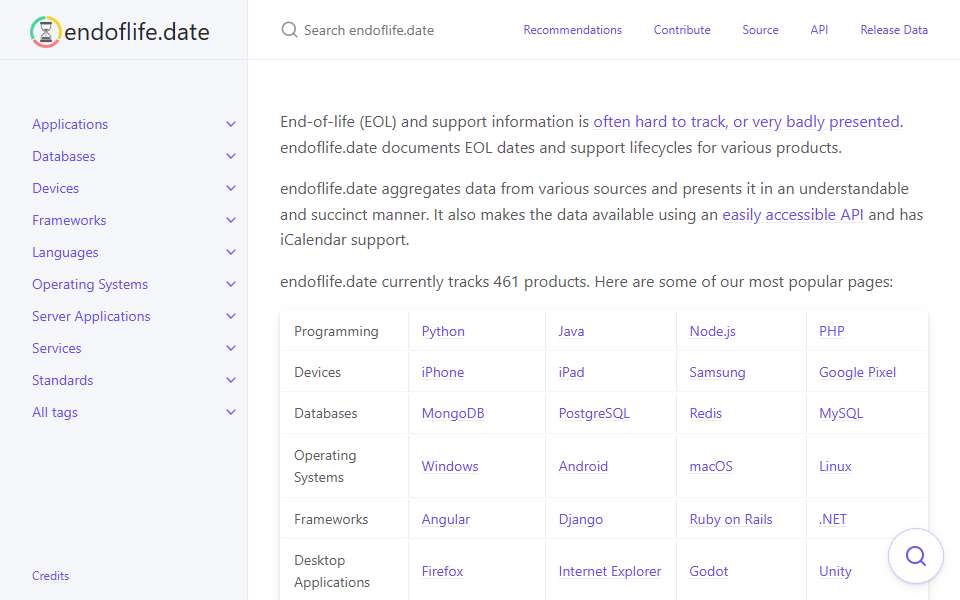The width and height of the screenshot is (960, 600).
Task: Click the endoflife.date hourglass logo
Action: pyautogui.click(x=45, y=32)
